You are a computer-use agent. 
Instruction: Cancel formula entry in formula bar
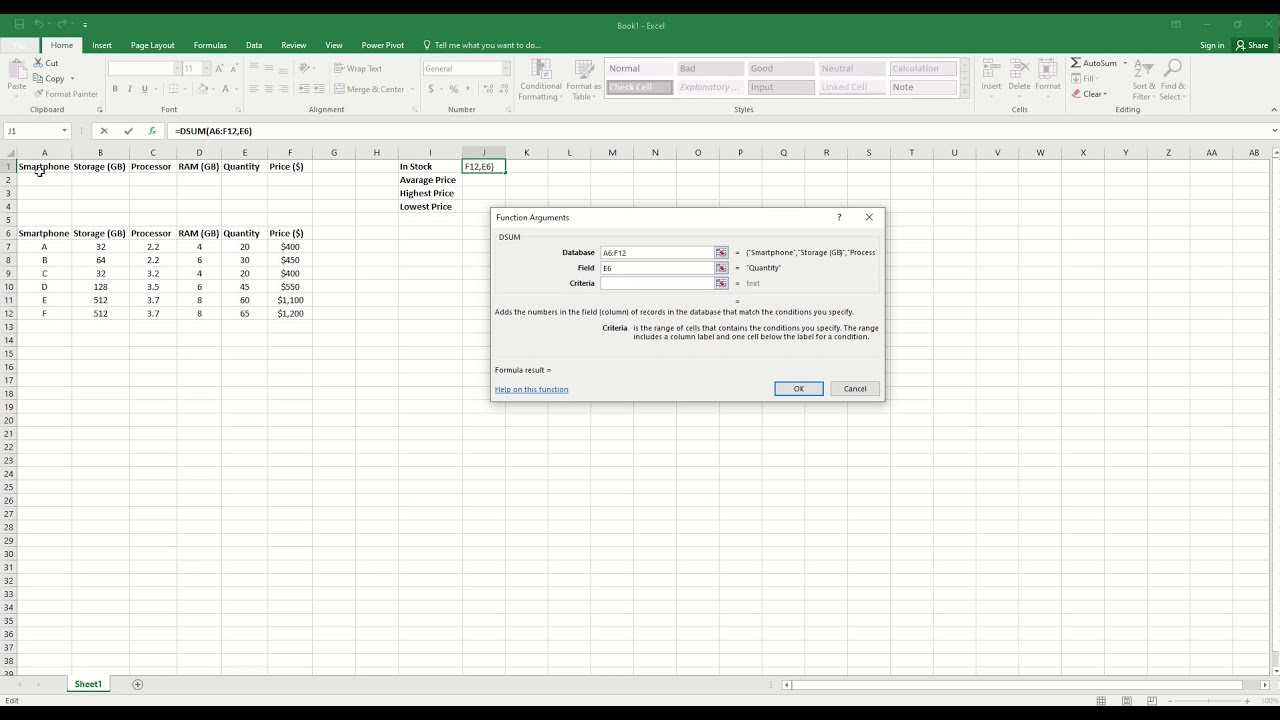(104, 131)
